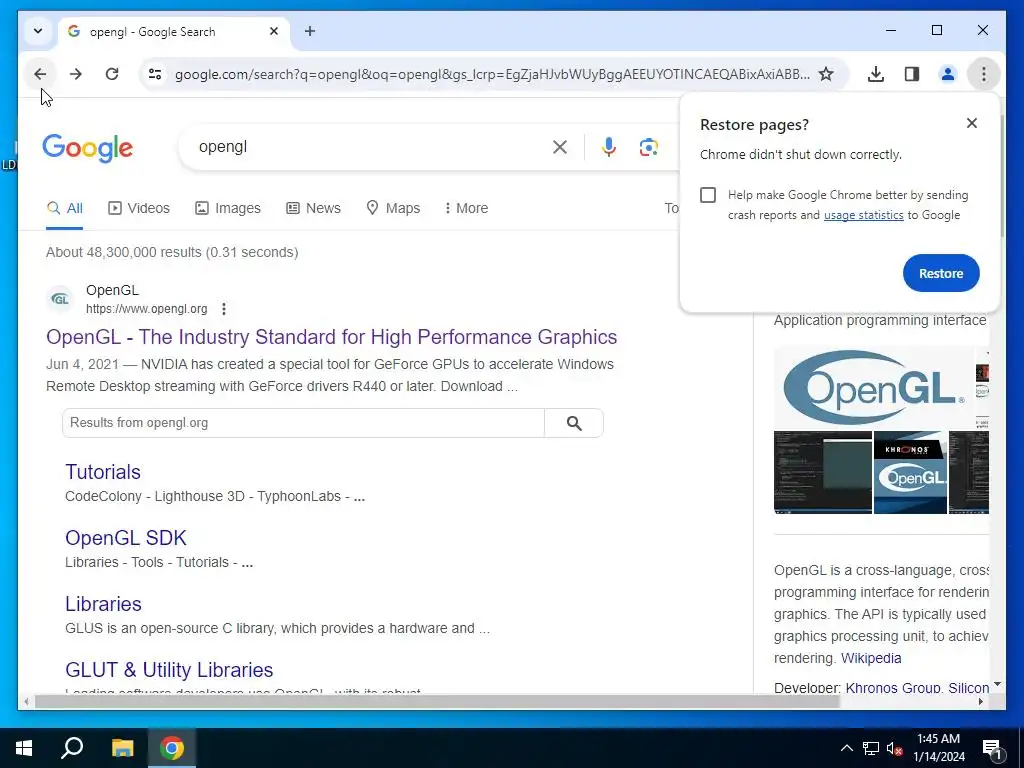
Task: Open GLUT & Utility Libraries sitelink
Action: point(168,670)
